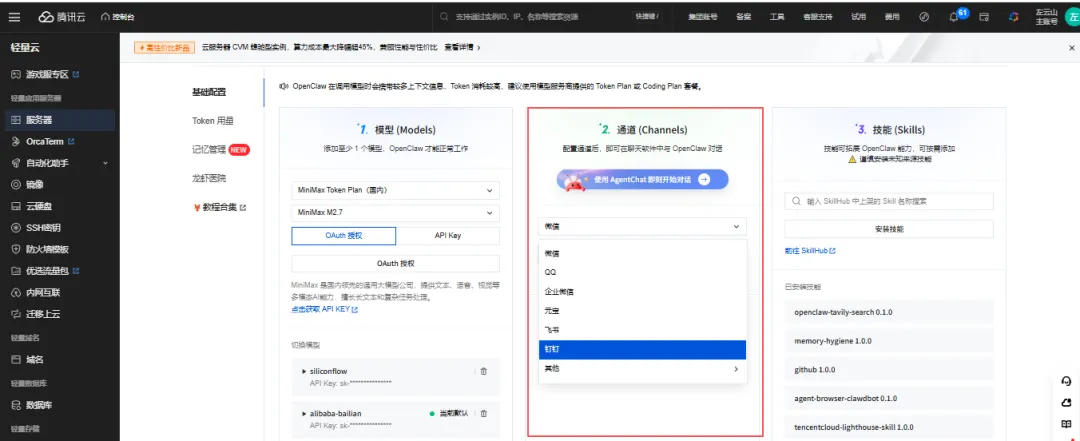The width and height of the screenshot is (1080, 441).
Task: Select the openclaw-tavily-search 0.1.0 skill
Action: click(889, 312)
